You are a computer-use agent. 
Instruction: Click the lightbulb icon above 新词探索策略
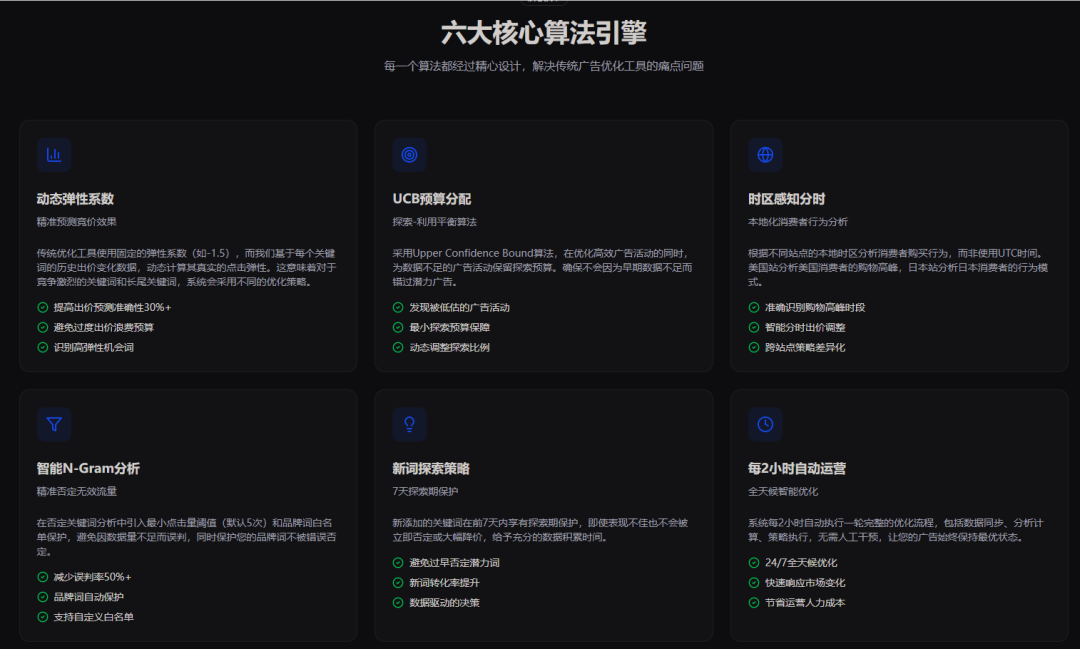(409, 424)
